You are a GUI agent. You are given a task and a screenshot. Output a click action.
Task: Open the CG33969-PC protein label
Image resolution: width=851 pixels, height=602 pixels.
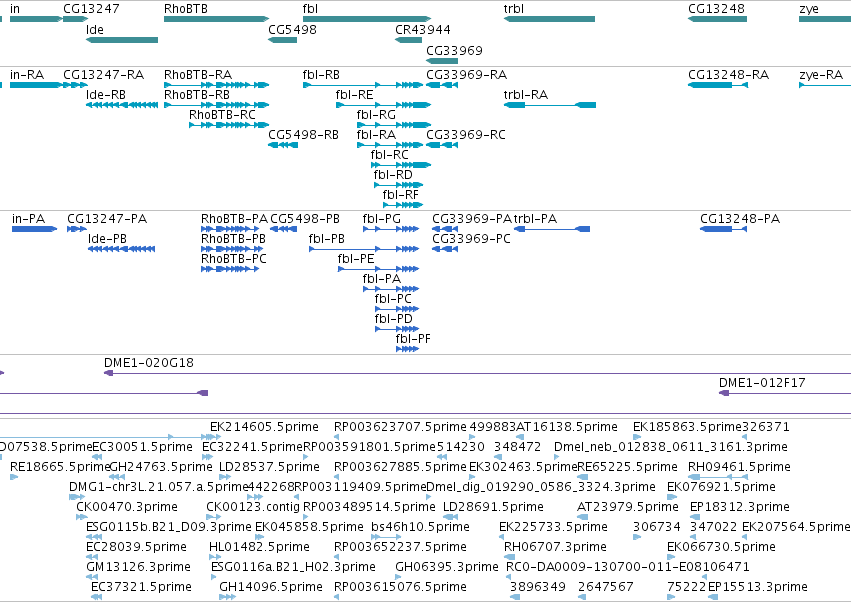[x=471, y=239]
